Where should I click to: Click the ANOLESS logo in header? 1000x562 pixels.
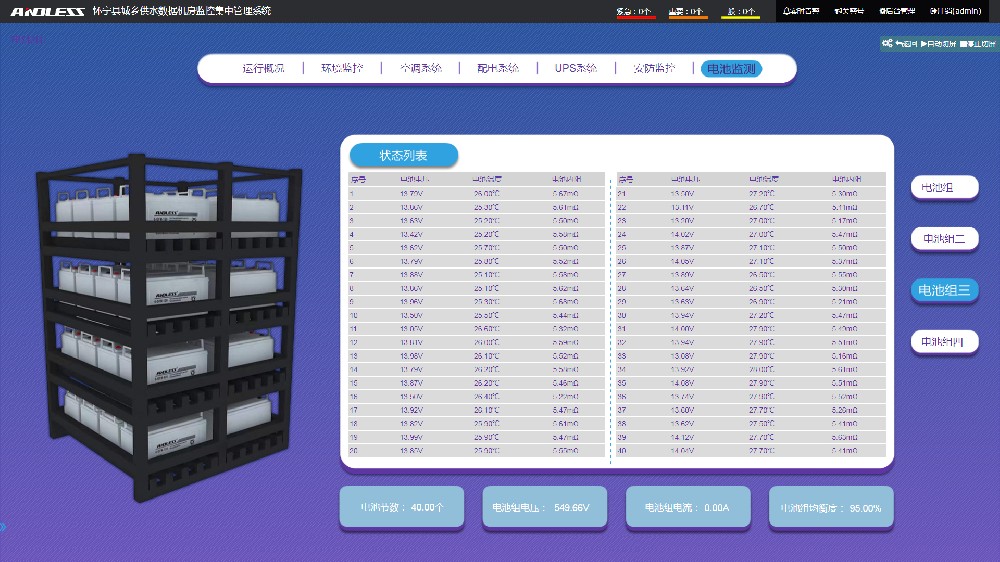[47, 11]
